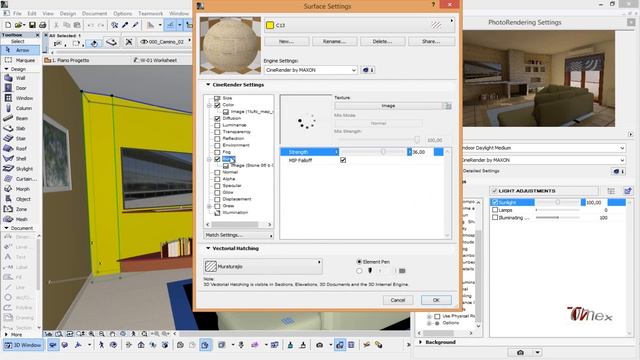Click the rendered living room preview image
The width and height of the screenshot is (640, 360).
(x=538, y=78)
